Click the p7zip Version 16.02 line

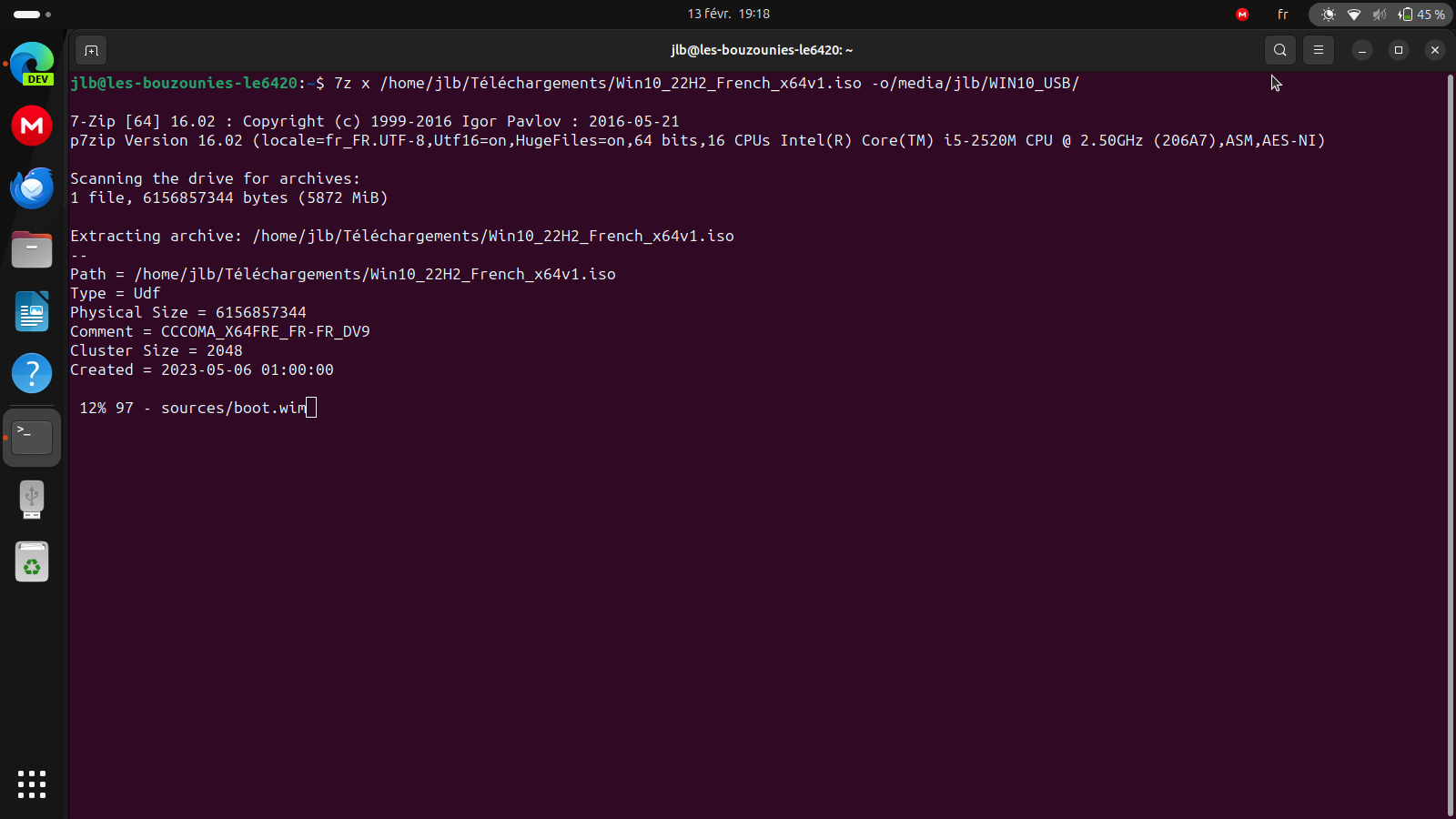698,140
